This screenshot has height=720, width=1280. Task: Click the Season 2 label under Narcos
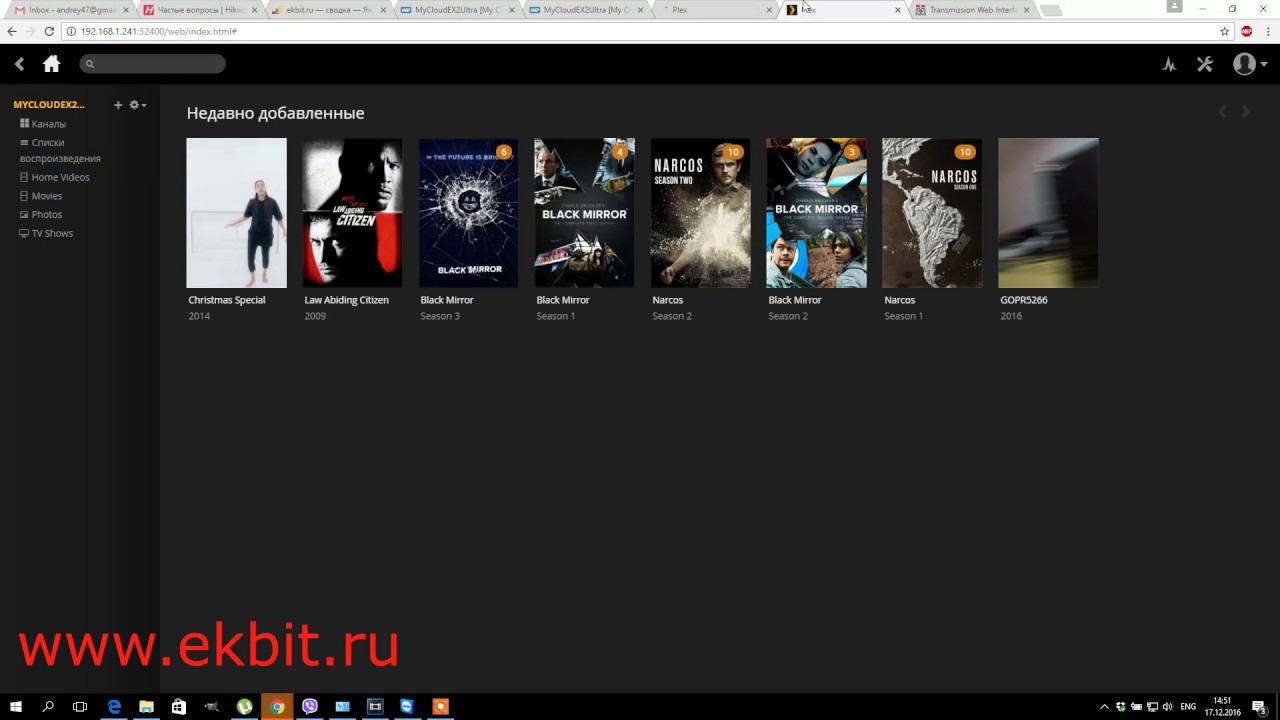[x=672, y=316]
